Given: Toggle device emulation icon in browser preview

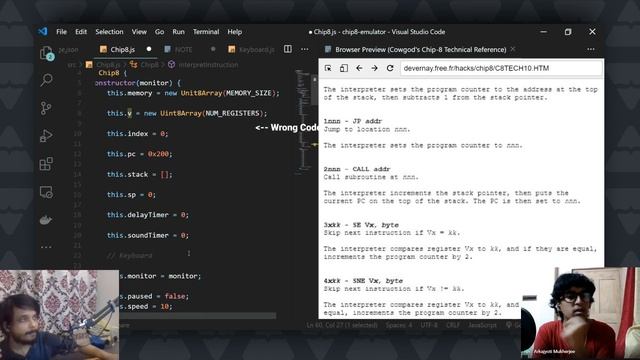Looking at the screenshot, I should [344, 68].
